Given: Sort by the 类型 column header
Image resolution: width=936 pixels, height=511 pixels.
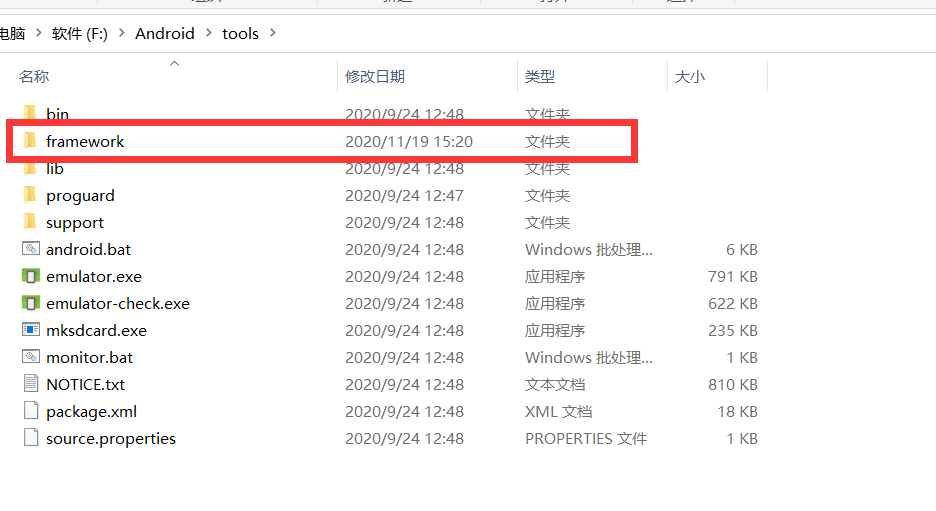Looking at the screenshot, I should click(x=540, y=76).
